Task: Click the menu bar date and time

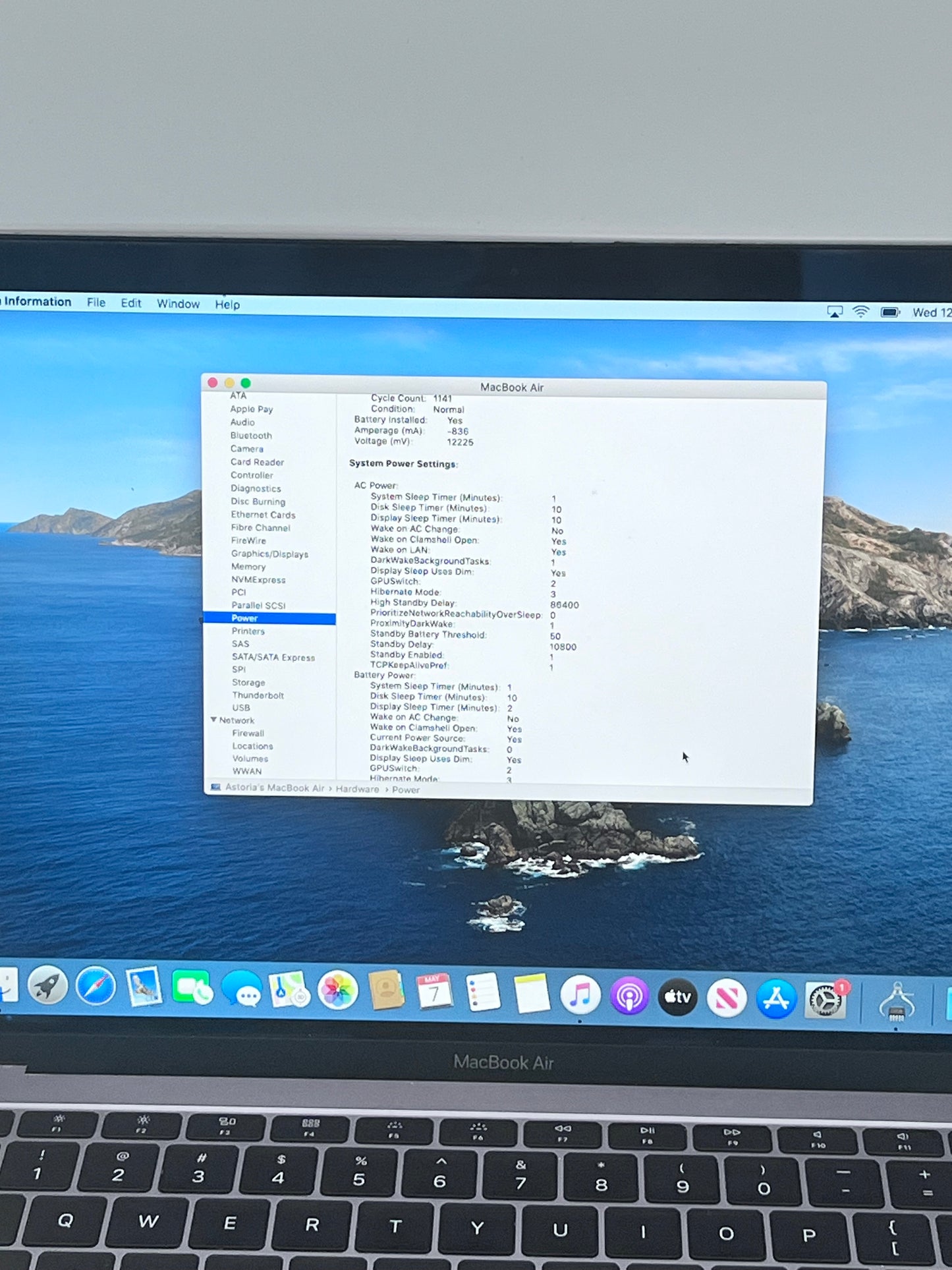Action: click(932, 312)
